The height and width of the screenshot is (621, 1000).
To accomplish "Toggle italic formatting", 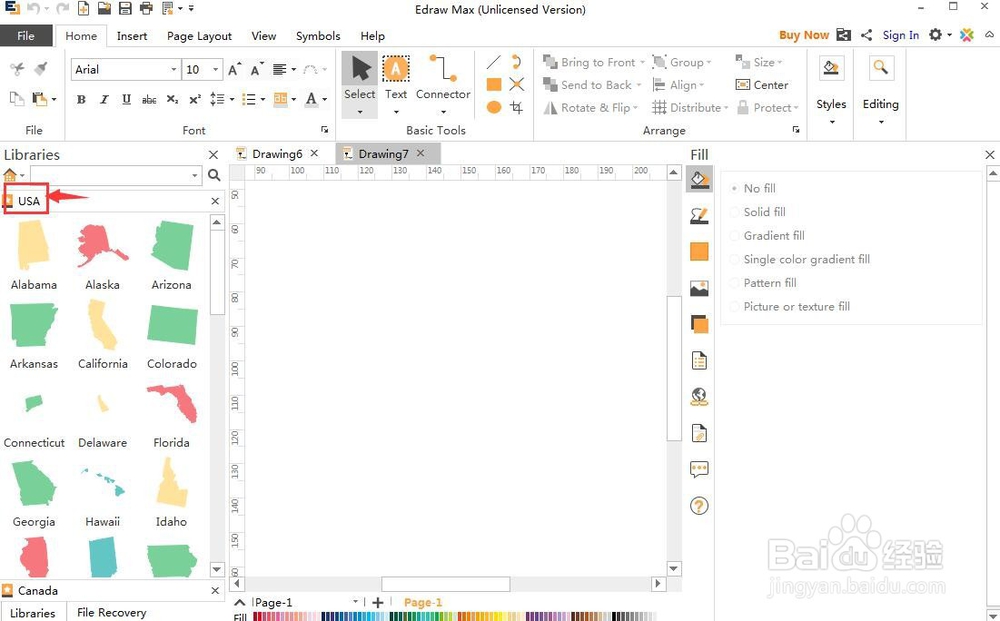I will point(104,99).
